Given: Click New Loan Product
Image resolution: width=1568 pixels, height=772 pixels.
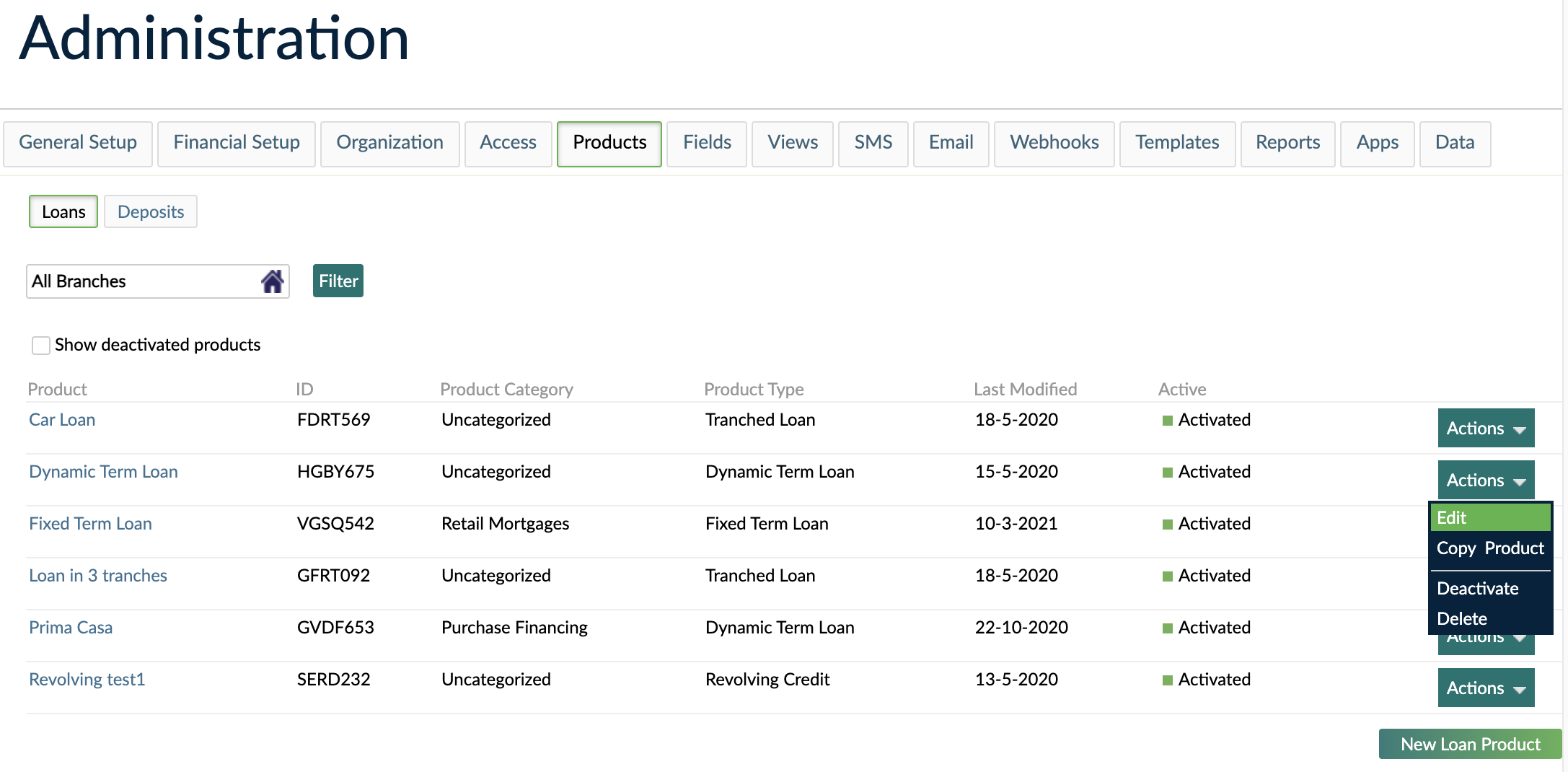Looking at the screenshot, I should pos(1469,743).
